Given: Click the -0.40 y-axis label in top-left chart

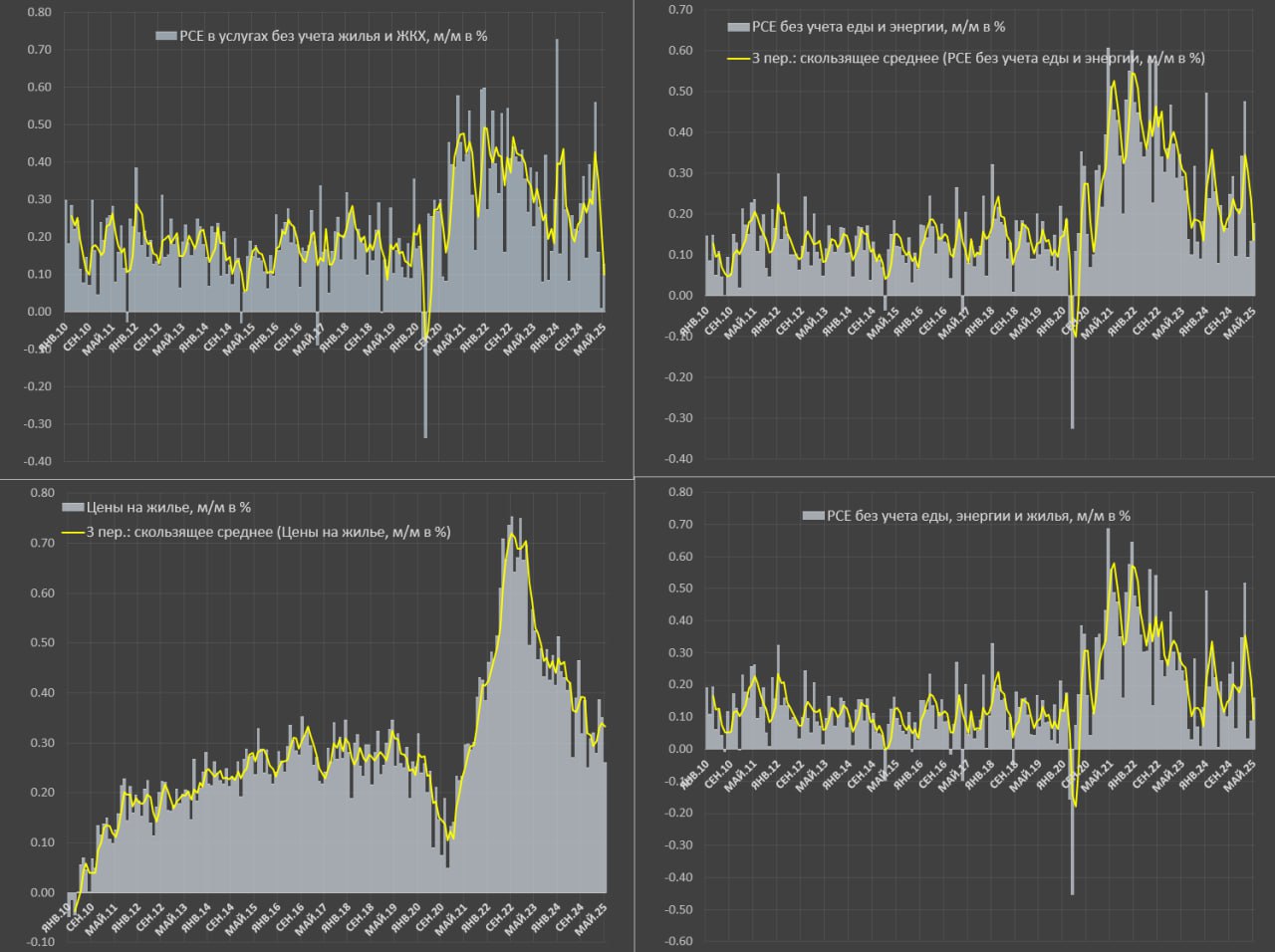Looking at the screenshot, I should click(38, 462).
